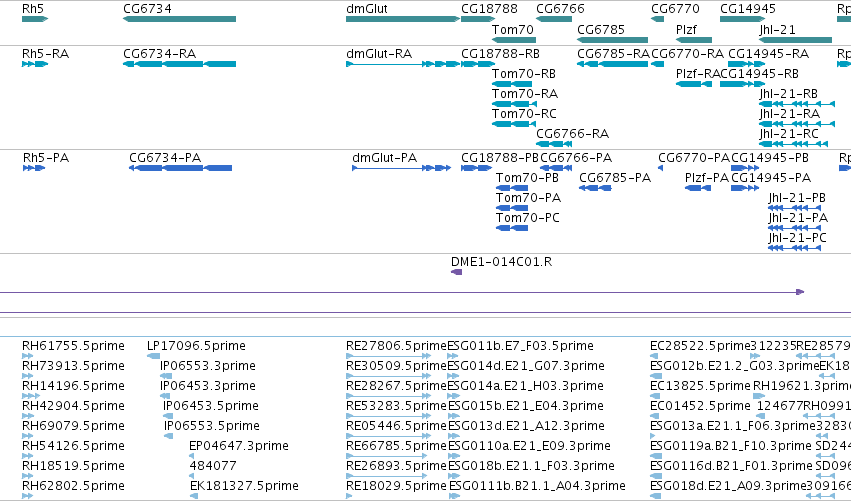This screenshot has width=851, height=501.
Task: Select the LP17096.5prime EST
Action: coord(154,357)
